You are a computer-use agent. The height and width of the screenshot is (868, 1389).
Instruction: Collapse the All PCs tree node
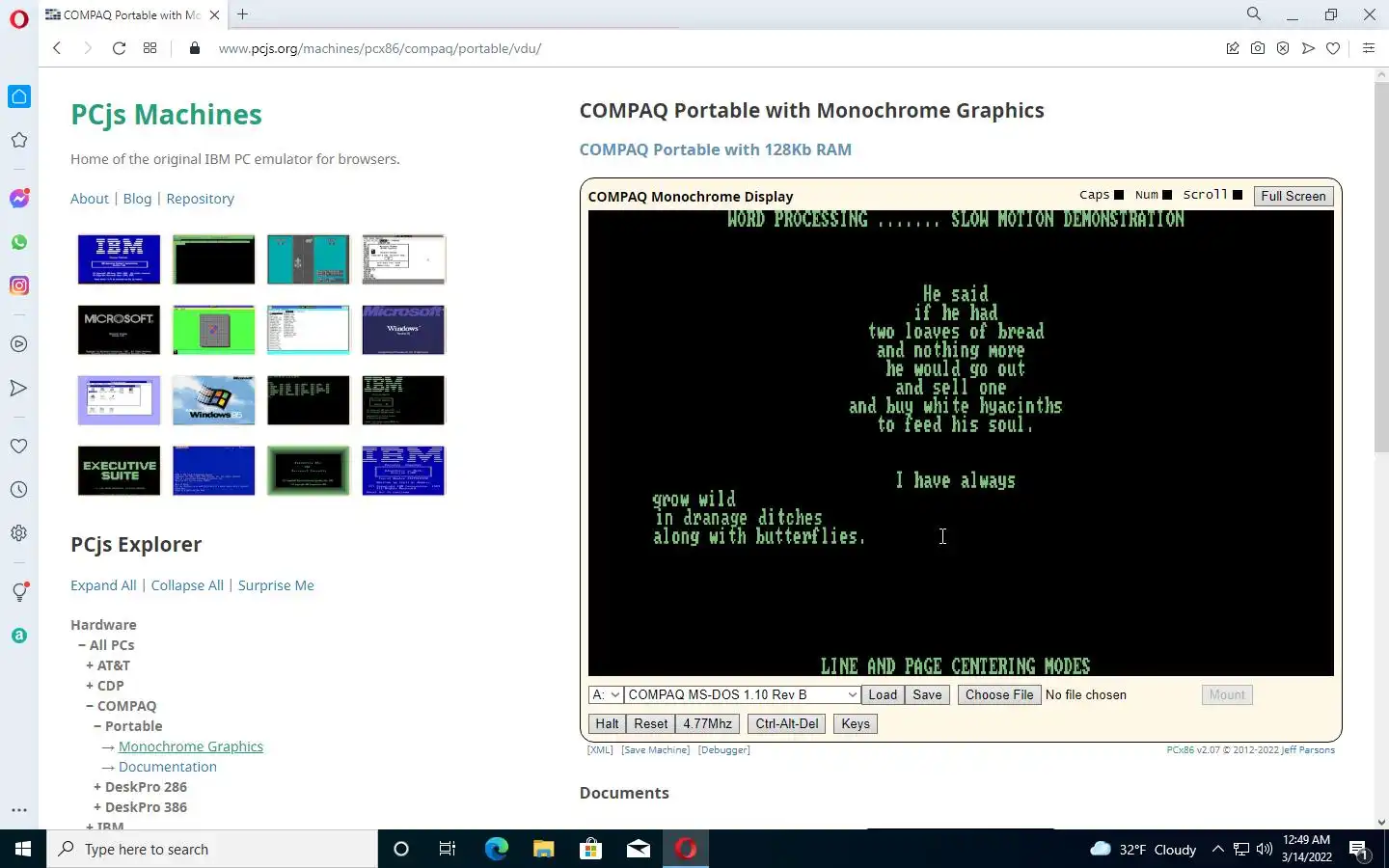point(82,645)
